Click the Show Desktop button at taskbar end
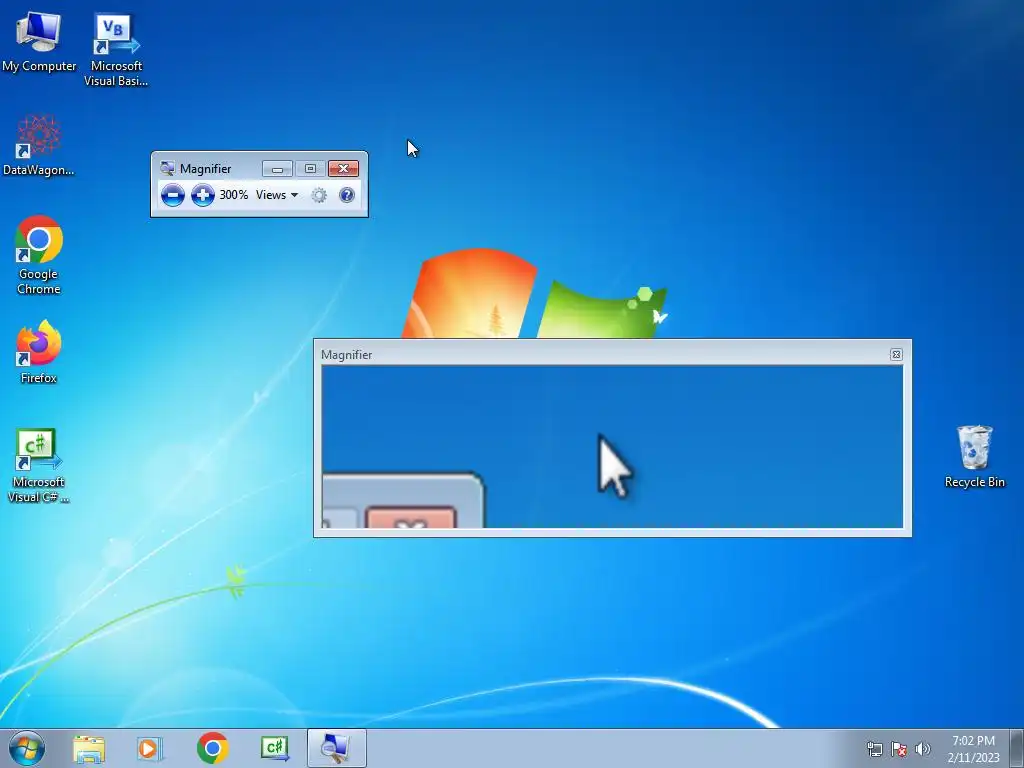This screenshot has width=1024, height=768. [x=1017, y=748]
